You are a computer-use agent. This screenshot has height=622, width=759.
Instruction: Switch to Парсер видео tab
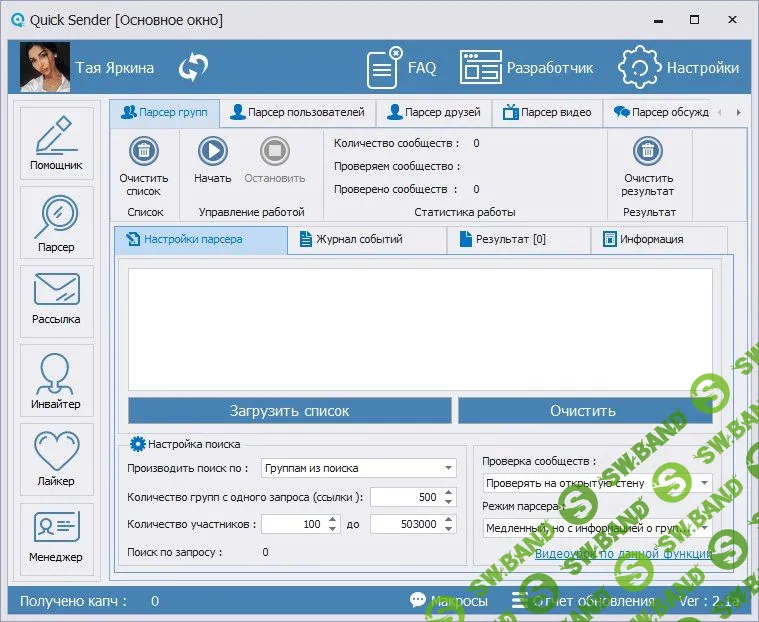tap(547, 112)
